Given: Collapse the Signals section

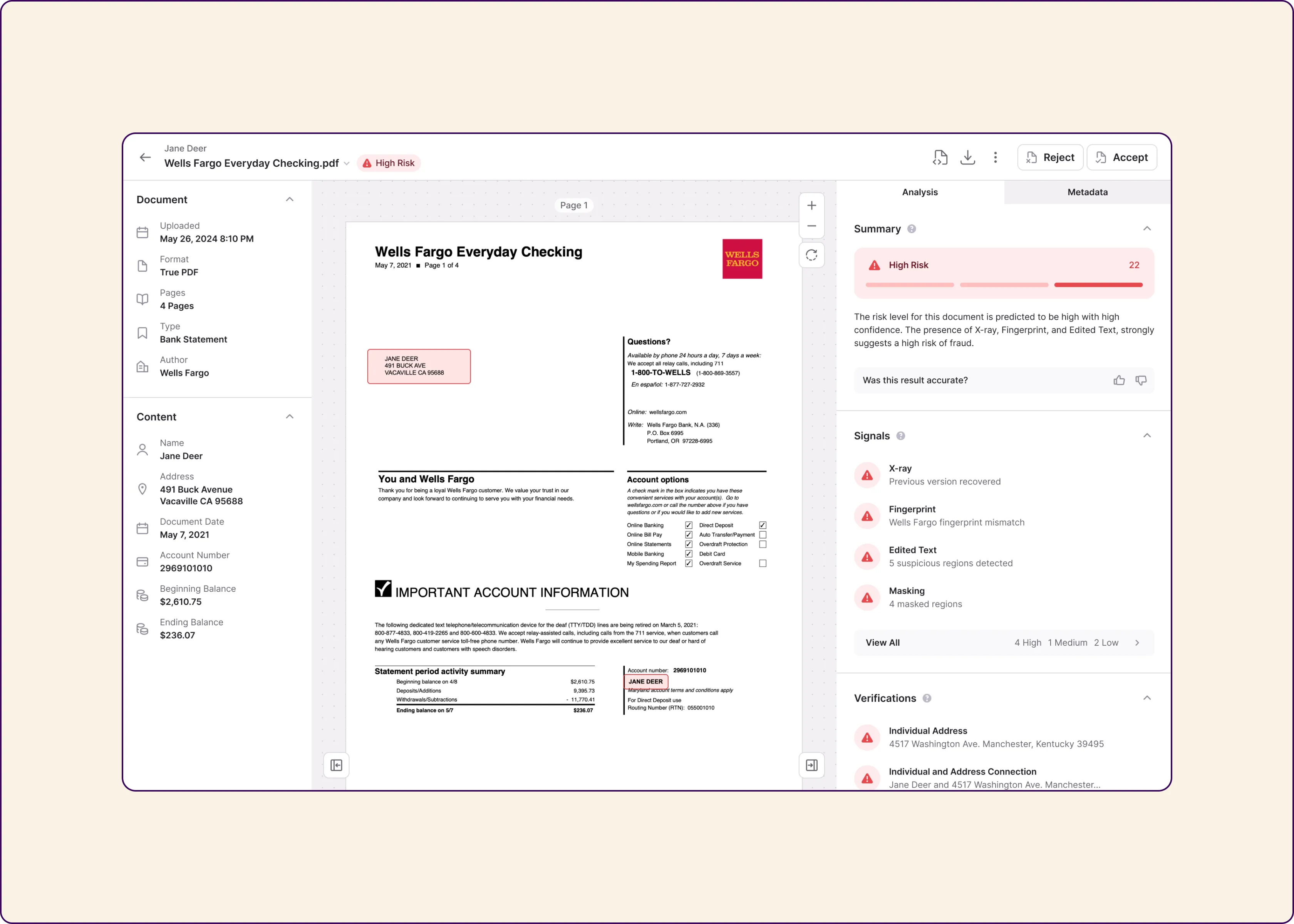Looking at the screenshot, I should click(x=1147, y=436).
